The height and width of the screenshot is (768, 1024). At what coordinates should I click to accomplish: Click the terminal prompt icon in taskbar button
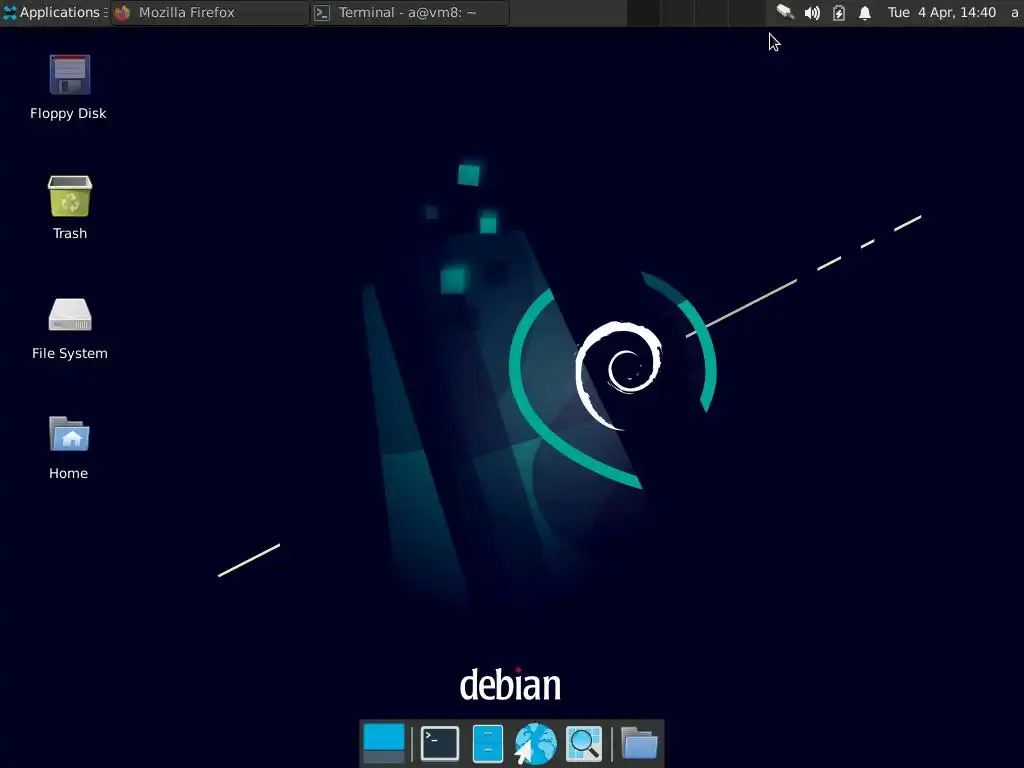[x=322, y=12]
